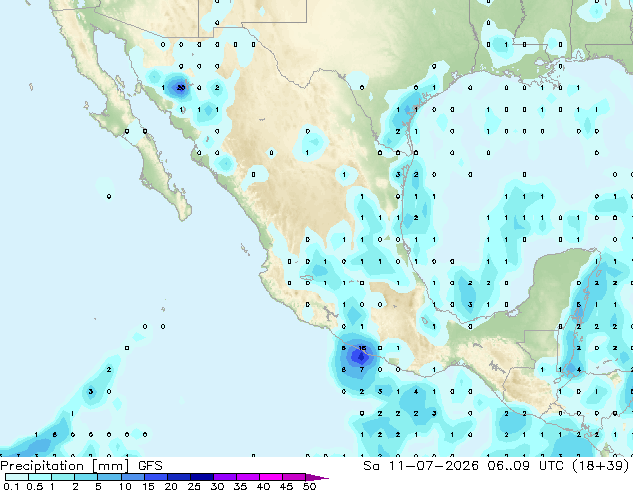Screen dimensions: 634x490
Task: Click the '40' legend scale label
Action: 263,486
